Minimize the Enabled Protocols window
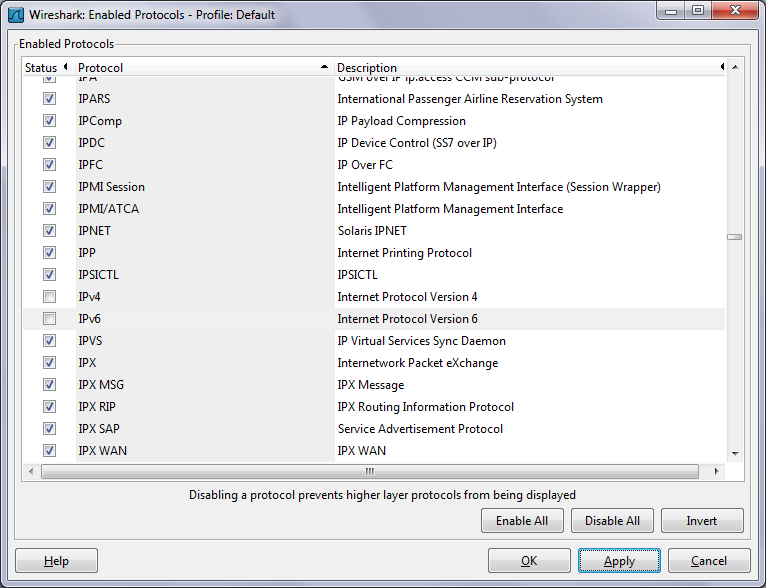 click(x=671, y=11)
